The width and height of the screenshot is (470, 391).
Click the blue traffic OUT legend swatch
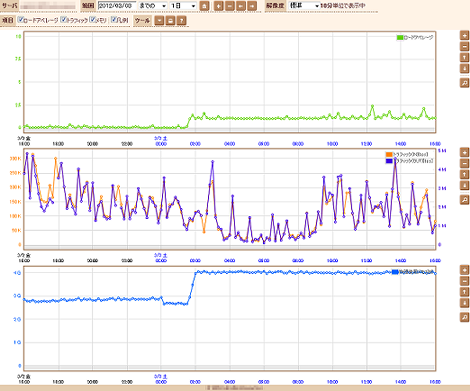389,161
